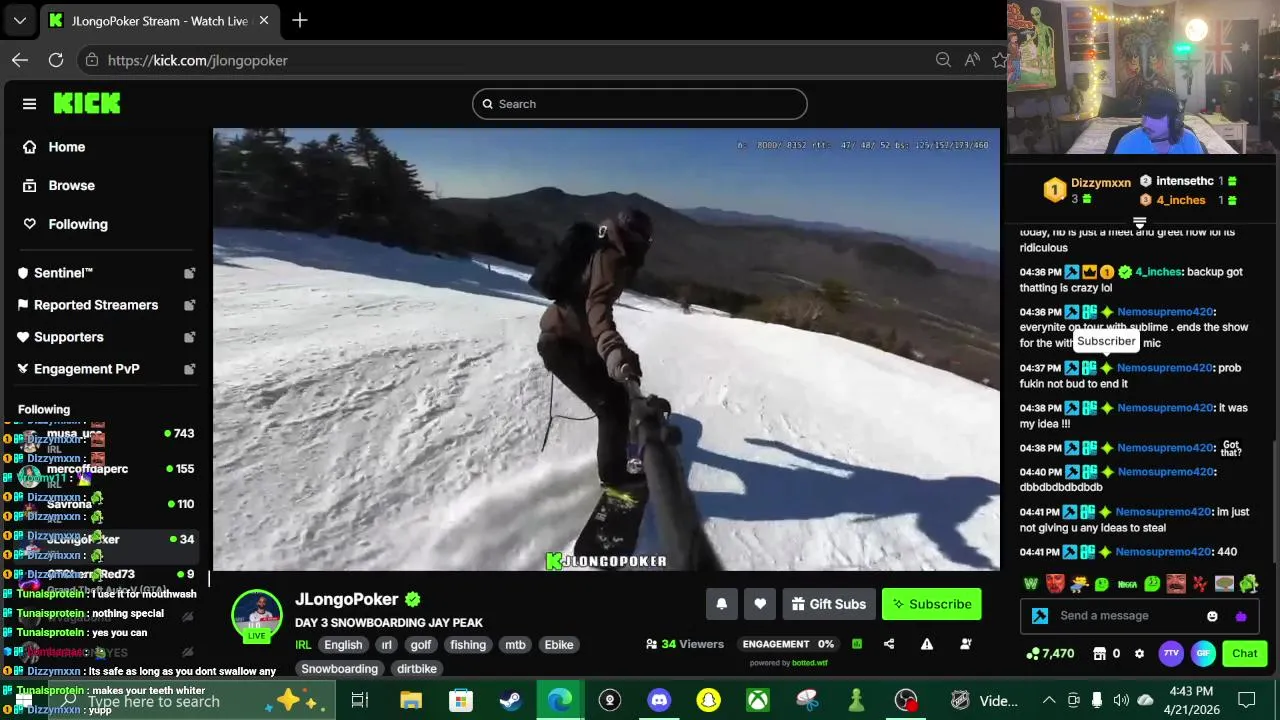This screenshot has height=720, width=1280.
Task: Select the mtb tag
Action: click(x=515, y=645)
